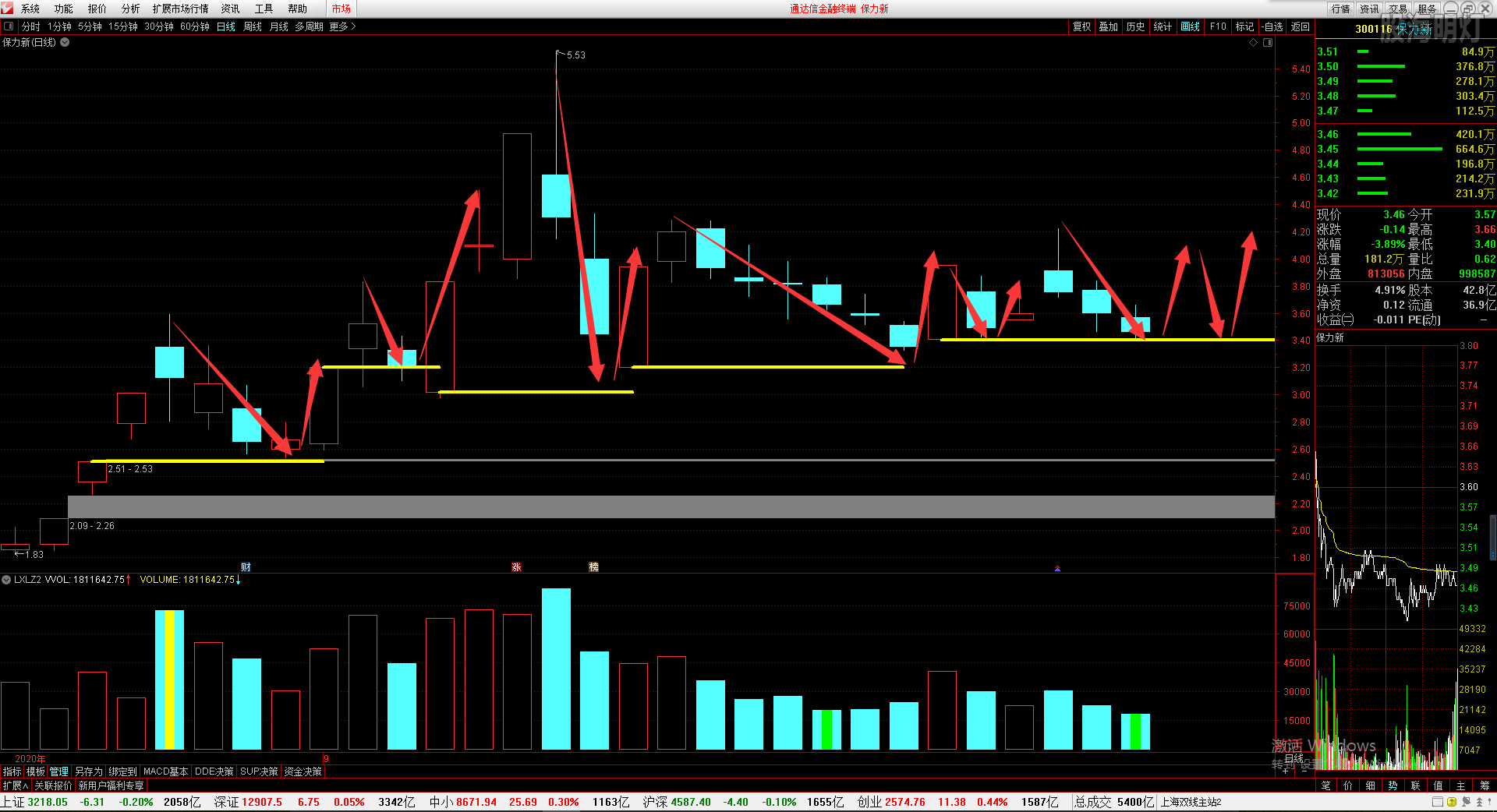The image size is (1497, 812).
Task: Switch chart to 60分钟 period
Action: coord(195,26)
